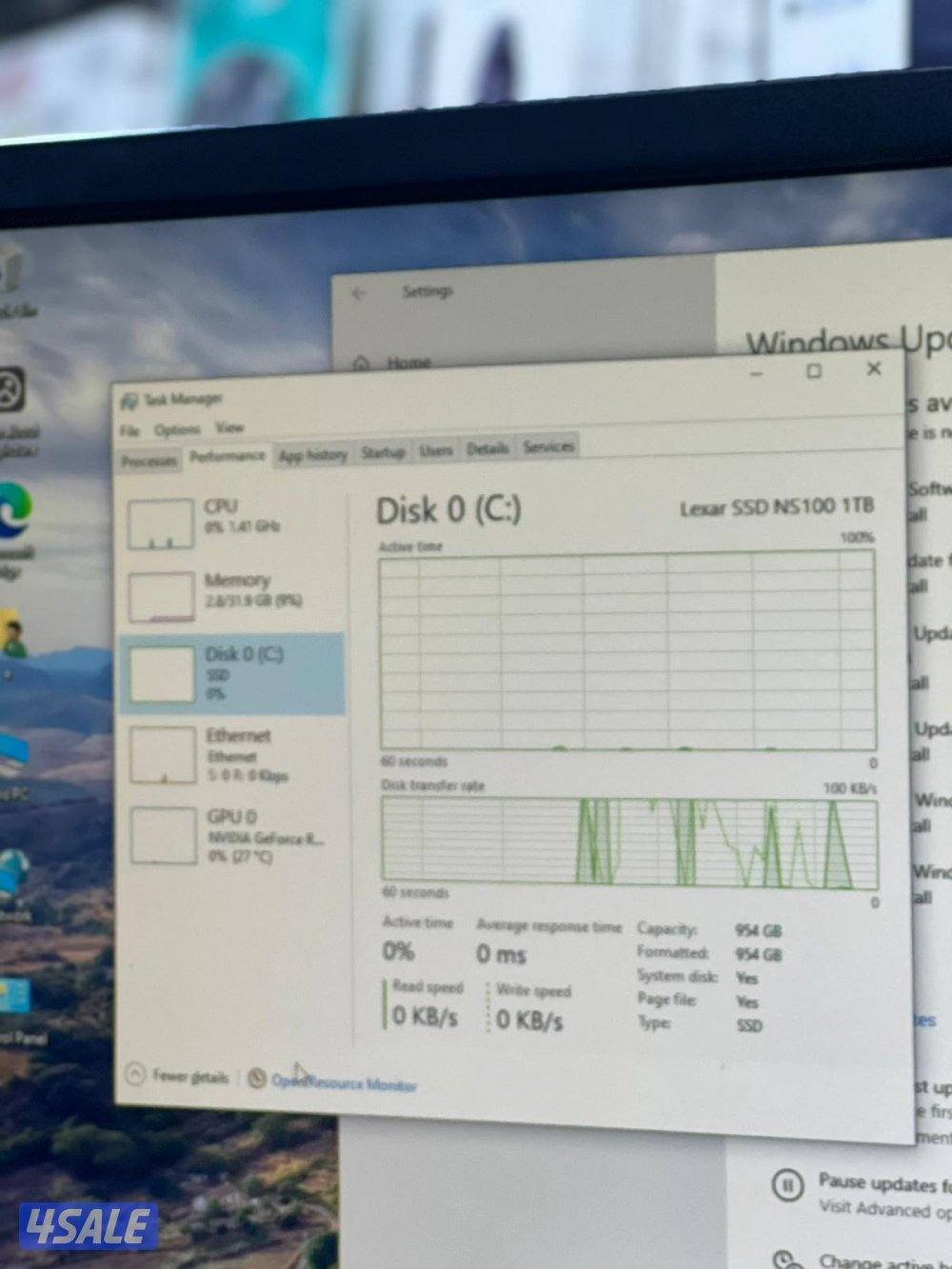952x1269 pixels.
Task: Click the Pause updates button in Windows Update
Action: click(786, 1185)
